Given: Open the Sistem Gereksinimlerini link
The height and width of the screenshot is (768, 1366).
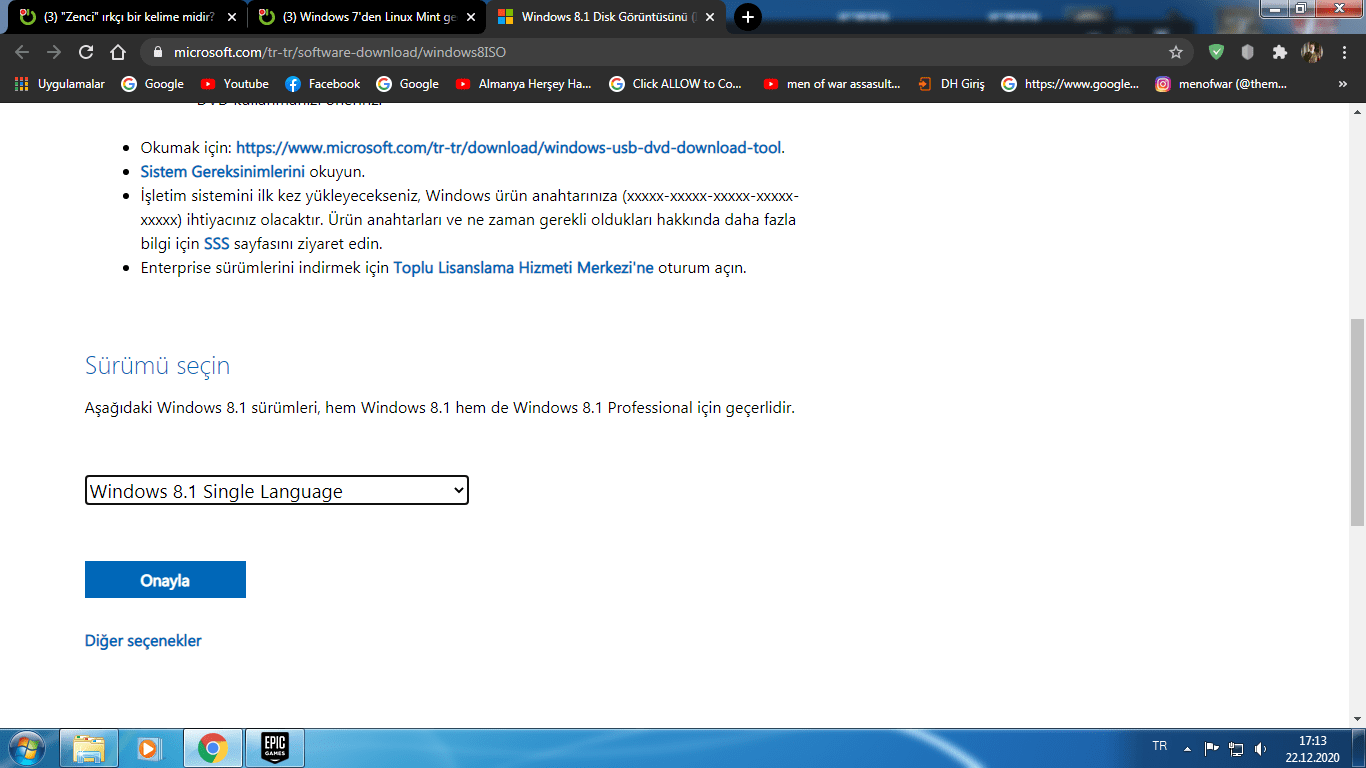Looking at the screenshot, I should [x=222, y=172].
